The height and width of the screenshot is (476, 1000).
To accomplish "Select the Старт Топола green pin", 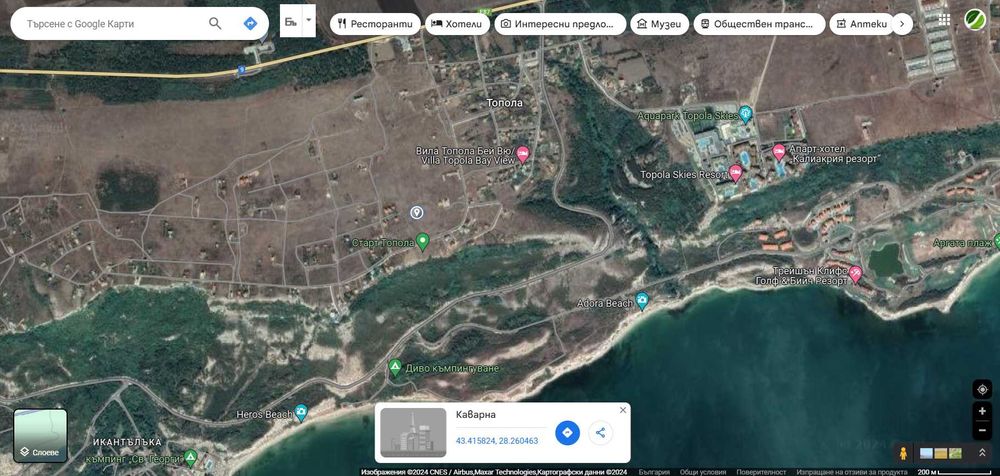I will (x=422, y=241).
